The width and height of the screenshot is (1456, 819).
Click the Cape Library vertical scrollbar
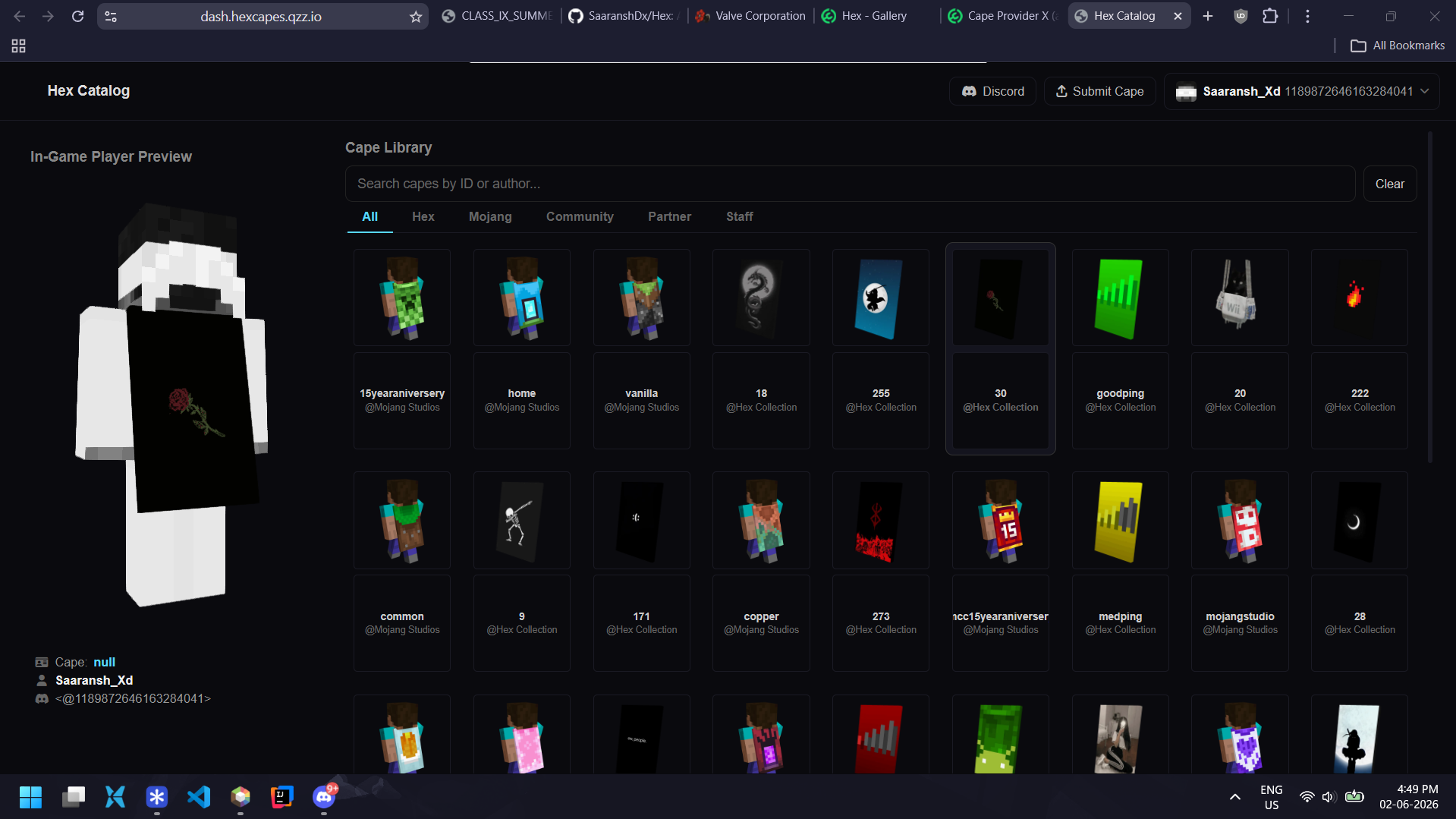(x=1429, y=298)
